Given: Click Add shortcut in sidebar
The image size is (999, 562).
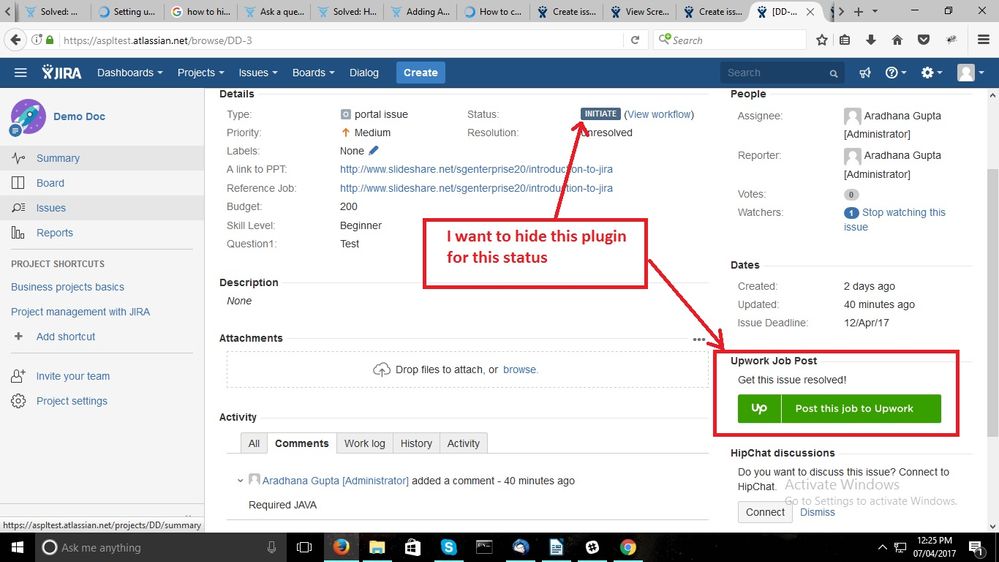Looking at the screenshot, I should pos(66,336).
